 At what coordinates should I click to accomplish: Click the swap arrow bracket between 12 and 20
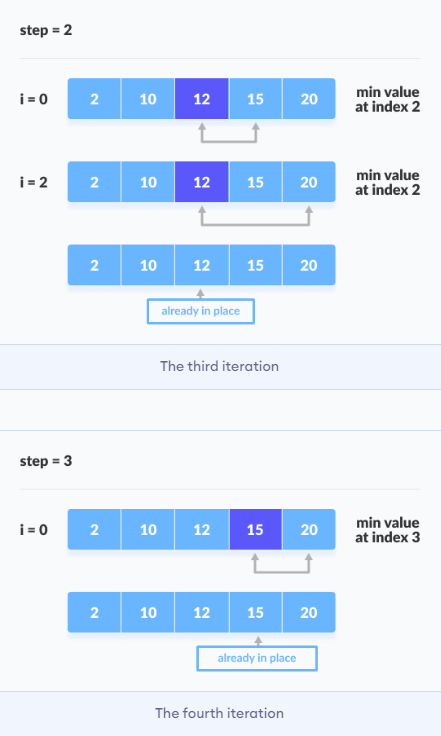256,216
